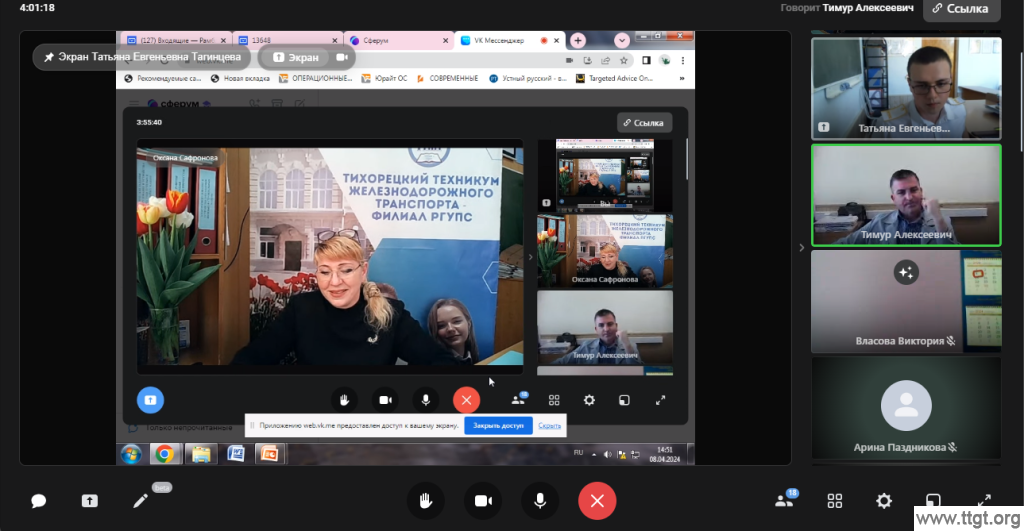Start screen sharing from bottom toolbar
Viewport: 1024px width, 531px height.
[x=90, y=501]
